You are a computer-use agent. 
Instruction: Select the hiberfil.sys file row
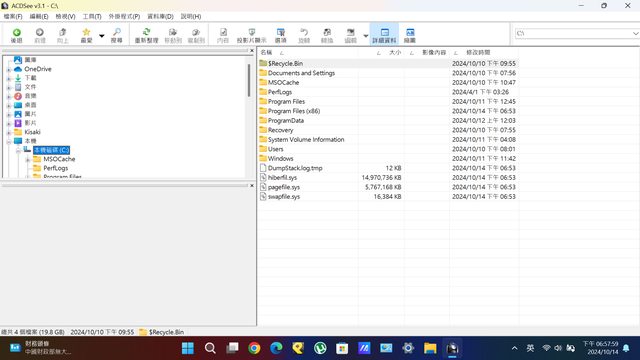[x=388, y=178]
